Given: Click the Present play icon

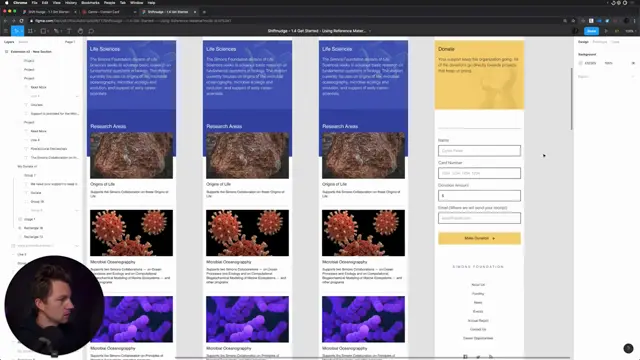Looking at the screenshot, I should (606, 31).
